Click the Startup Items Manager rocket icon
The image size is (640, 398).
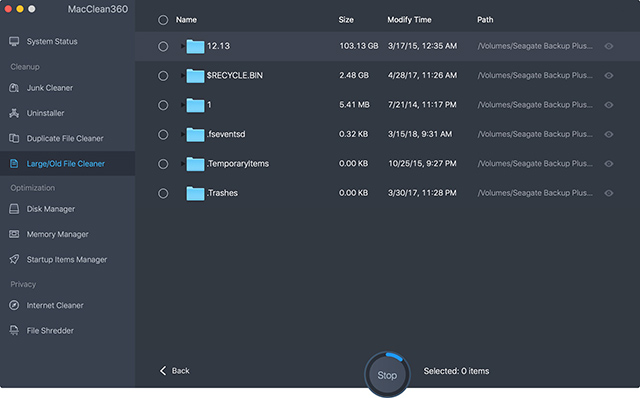[x=14, y=259]
